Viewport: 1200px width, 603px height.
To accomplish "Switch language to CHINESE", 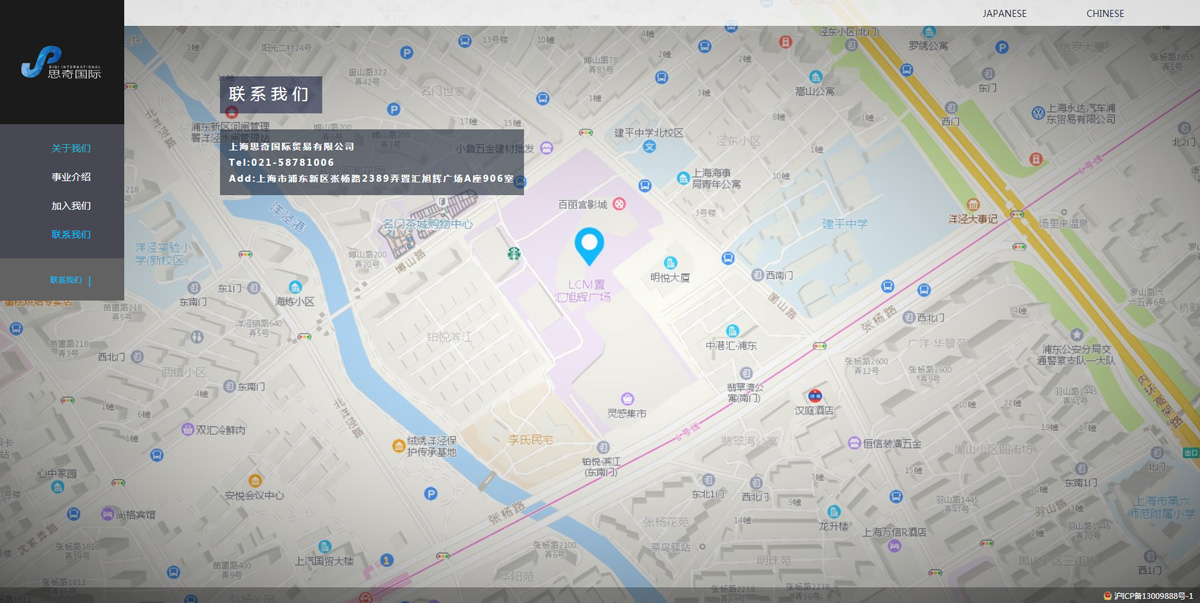I will coord(1105,14).
